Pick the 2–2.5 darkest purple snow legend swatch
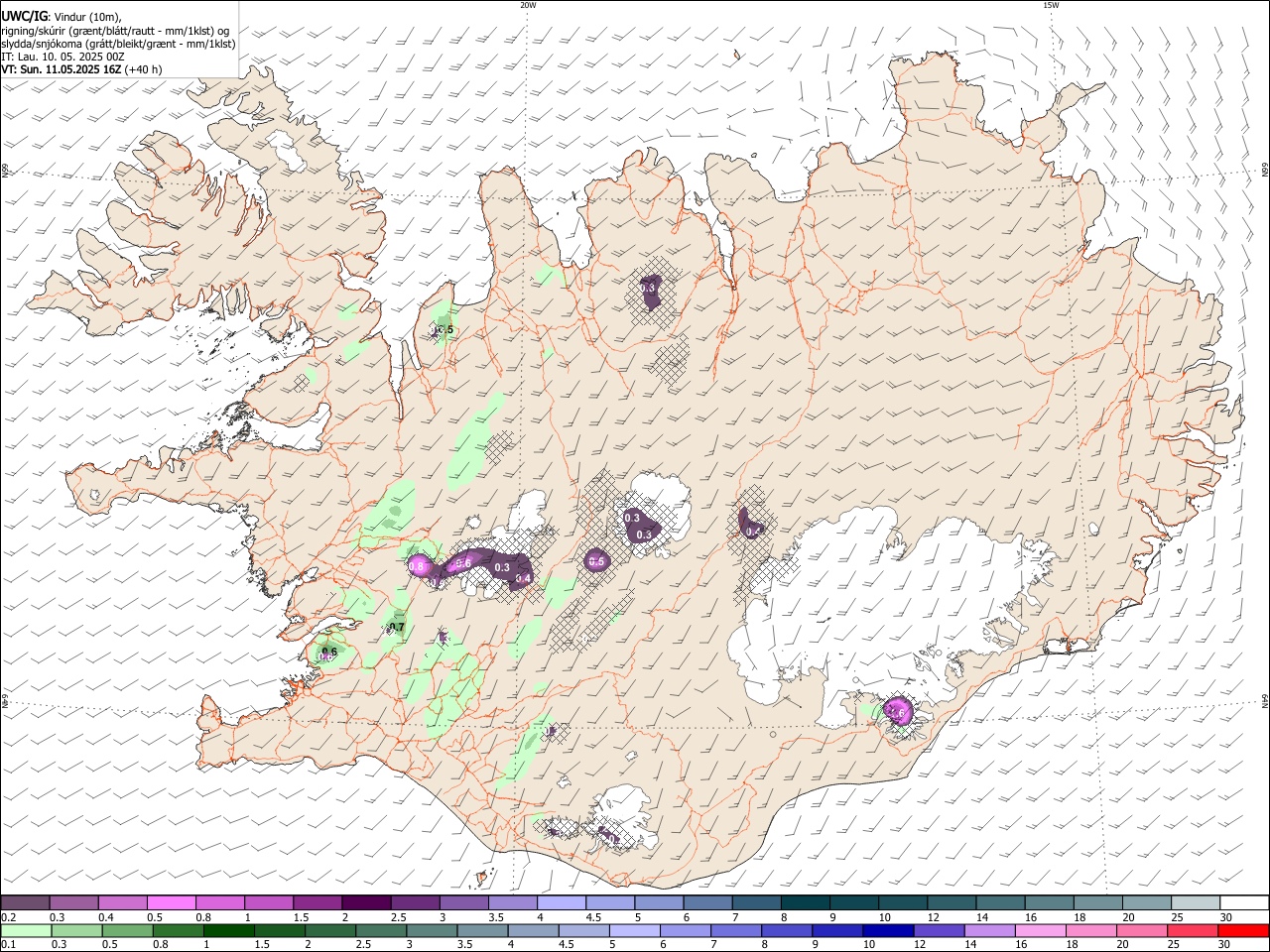This screenshot has width=1270, height=952. 365,902
